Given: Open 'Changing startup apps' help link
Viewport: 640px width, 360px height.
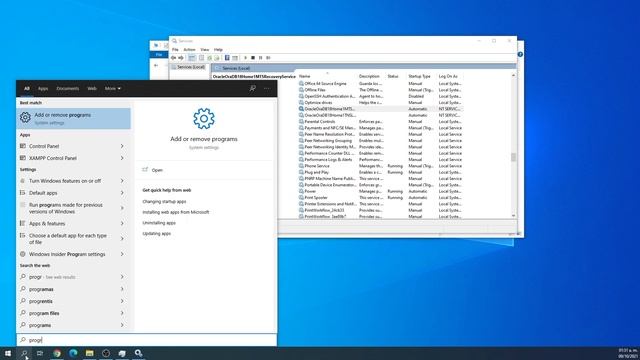Looking at the screenshot, I should click(x=164, y=202).
